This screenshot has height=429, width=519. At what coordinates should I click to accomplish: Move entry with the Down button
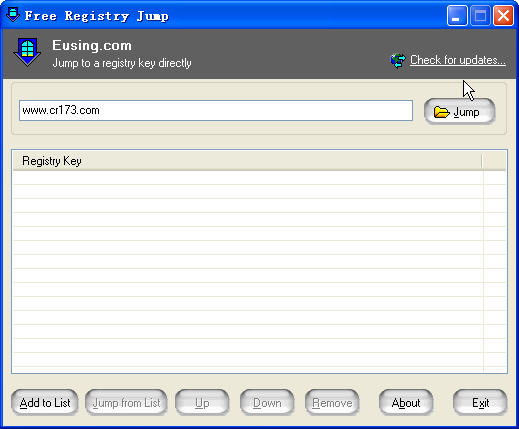click(x=267, y=402)
